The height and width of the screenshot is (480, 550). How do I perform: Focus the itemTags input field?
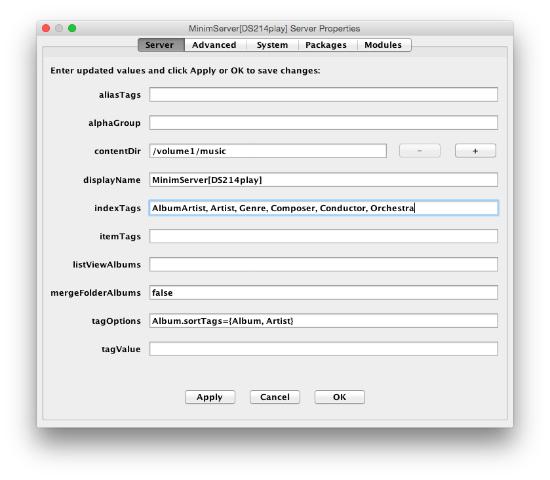[323, 236]
